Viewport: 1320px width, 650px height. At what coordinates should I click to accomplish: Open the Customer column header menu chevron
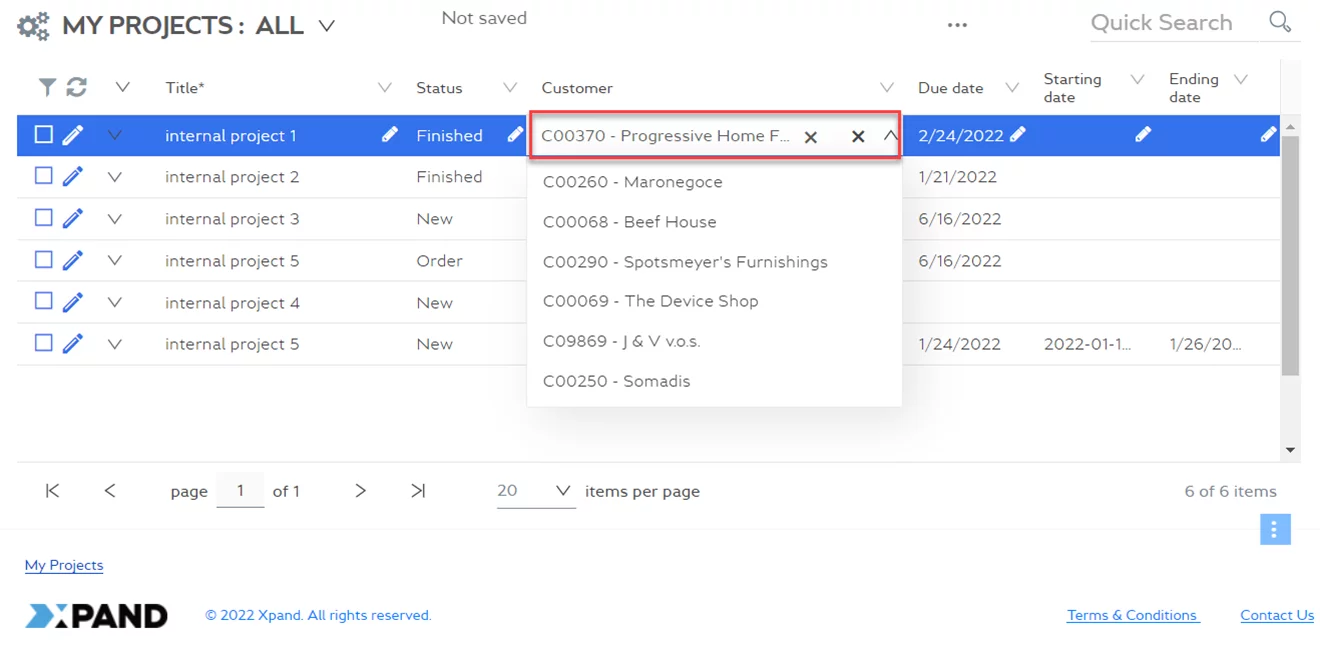pos(886,88)
